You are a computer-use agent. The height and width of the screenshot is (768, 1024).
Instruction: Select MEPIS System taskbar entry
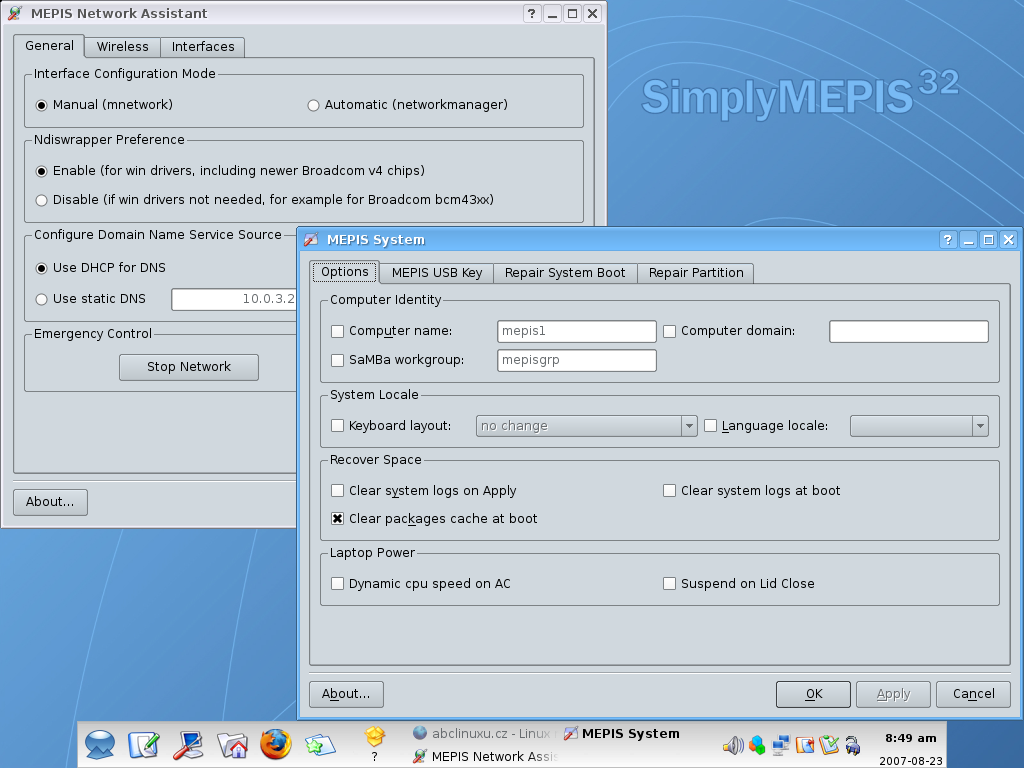pos(622,733)
